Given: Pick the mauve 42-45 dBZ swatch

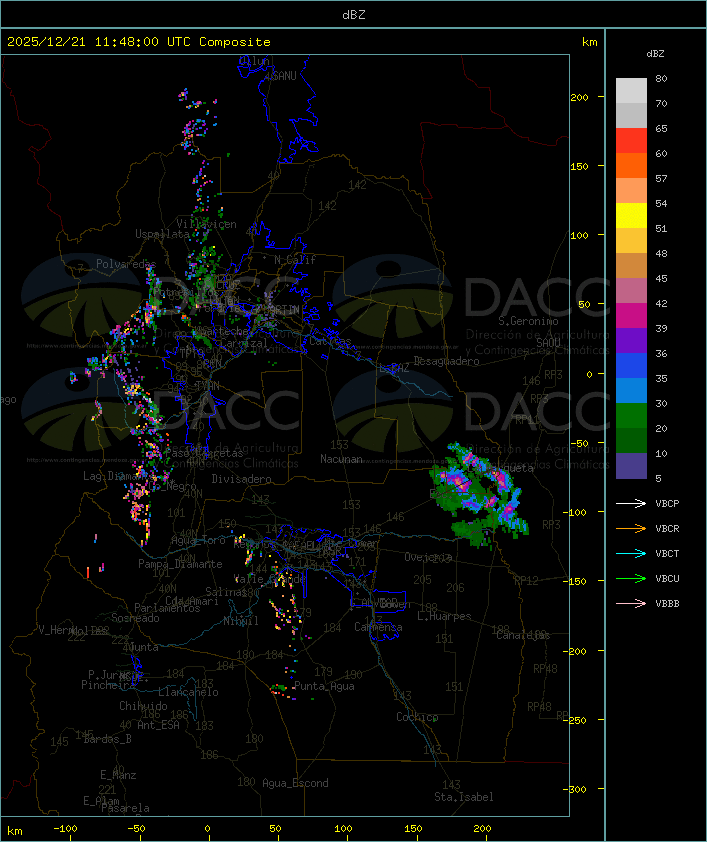Looking at the screenshot, I should click(631, 291).
